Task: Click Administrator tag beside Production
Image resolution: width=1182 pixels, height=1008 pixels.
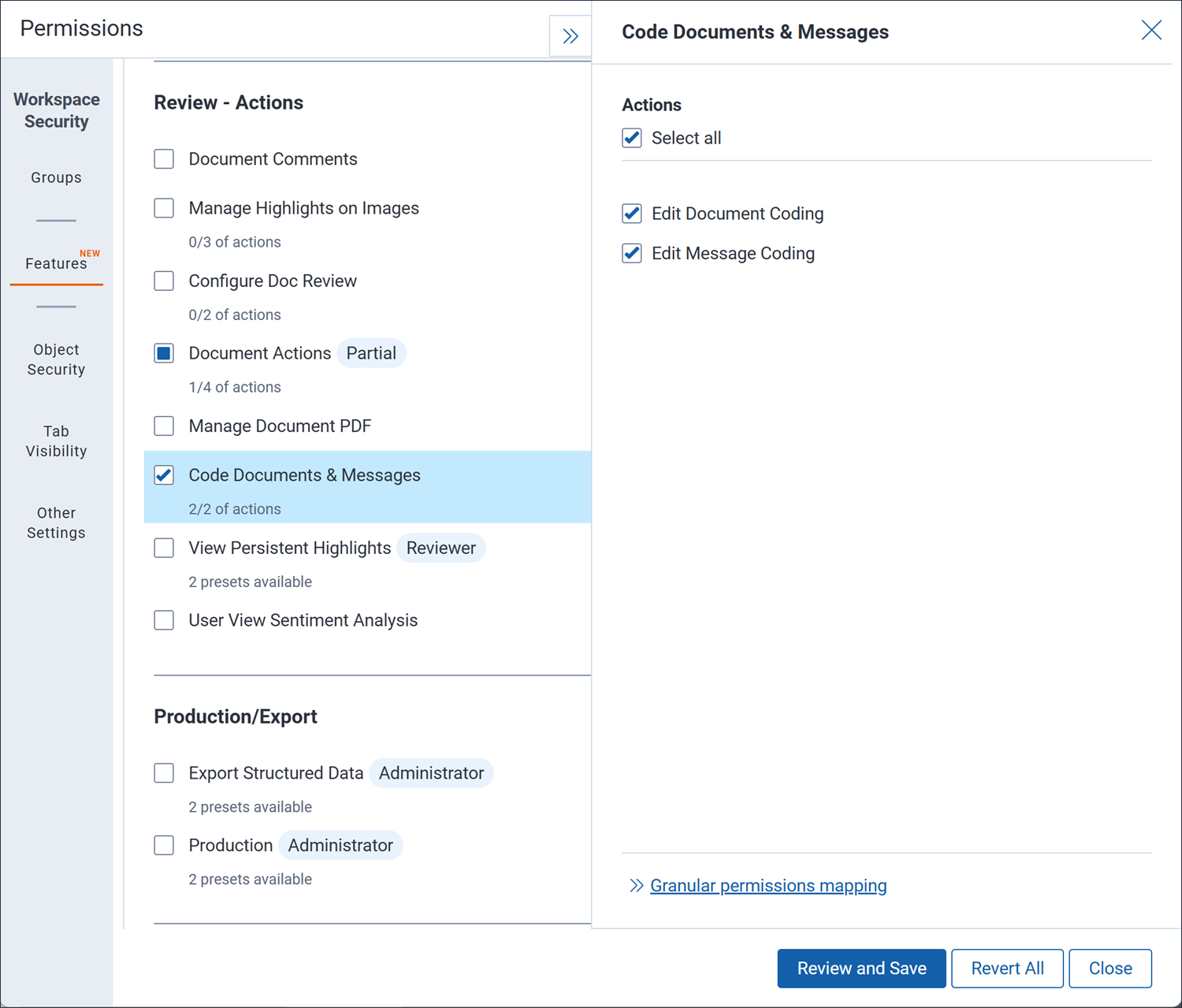Action: (340, 846)
